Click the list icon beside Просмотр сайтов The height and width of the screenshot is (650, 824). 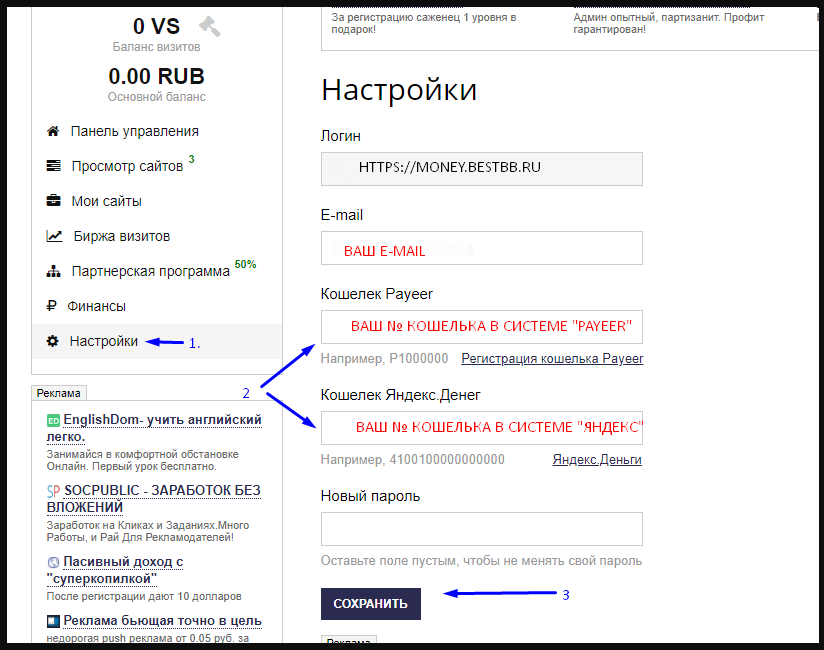[53, 166]
